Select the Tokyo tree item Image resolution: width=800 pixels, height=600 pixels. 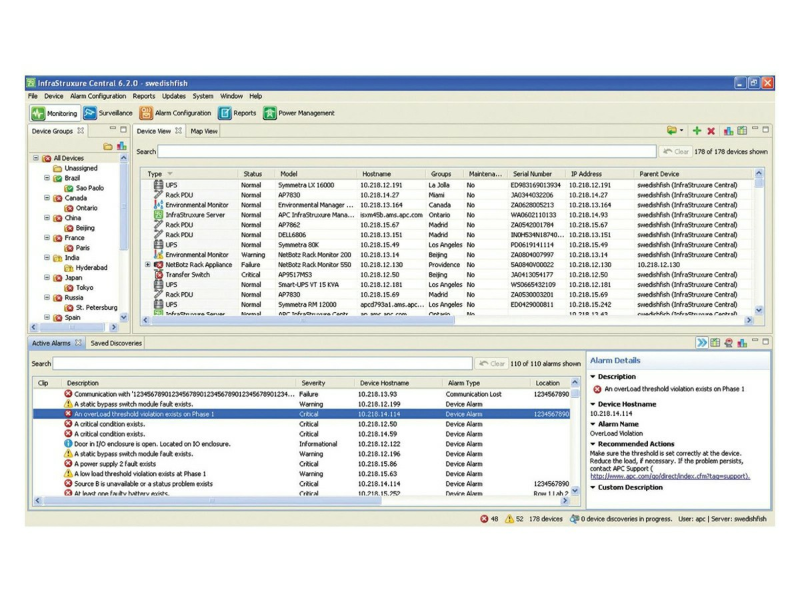point(79,288)
